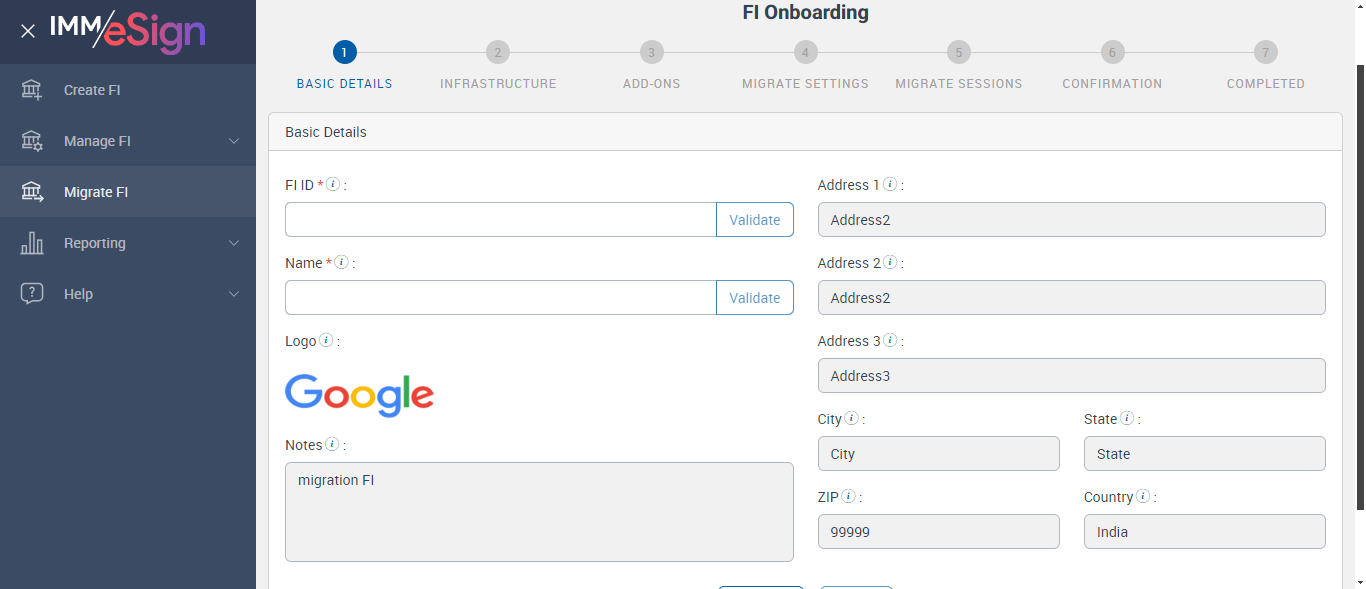The image size is (1366, 589).
Task: Click the info icon beside FI ID
Action: [333, 185]
